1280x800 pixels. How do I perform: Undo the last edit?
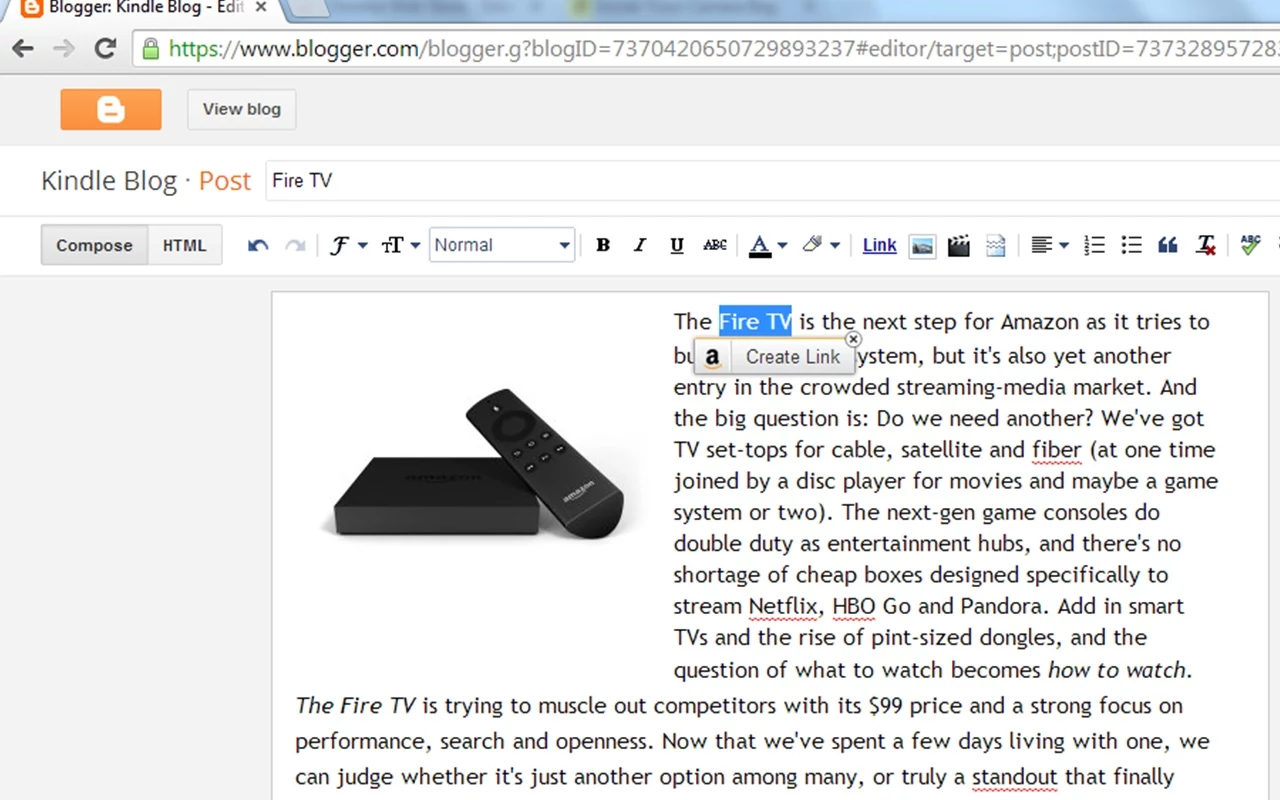258,245
